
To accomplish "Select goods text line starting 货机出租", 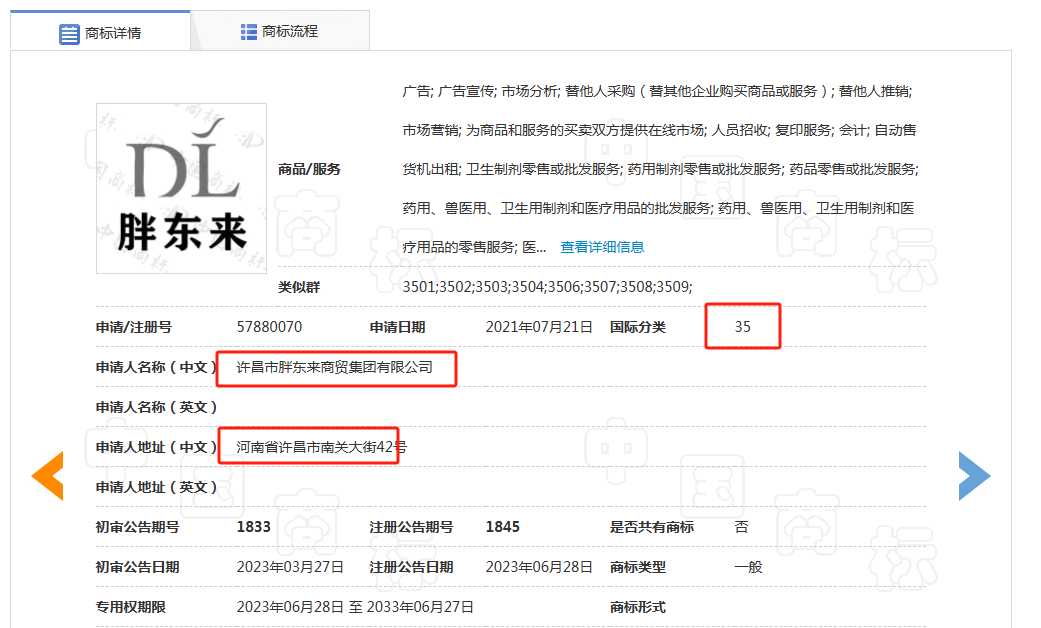I will [661, 169].
